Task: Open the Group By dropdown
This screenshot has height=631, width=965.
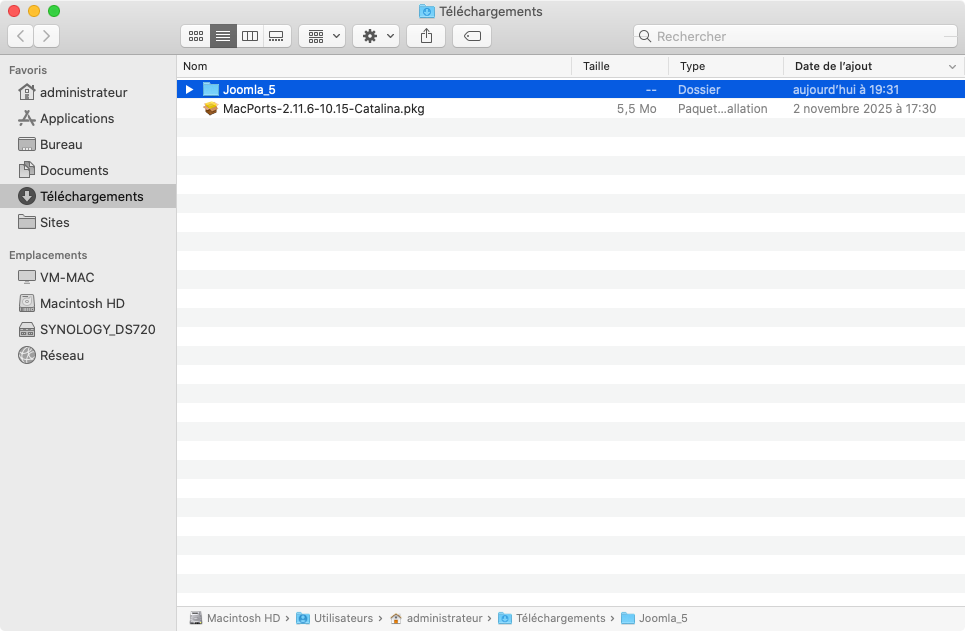Action: click(322, 36)
